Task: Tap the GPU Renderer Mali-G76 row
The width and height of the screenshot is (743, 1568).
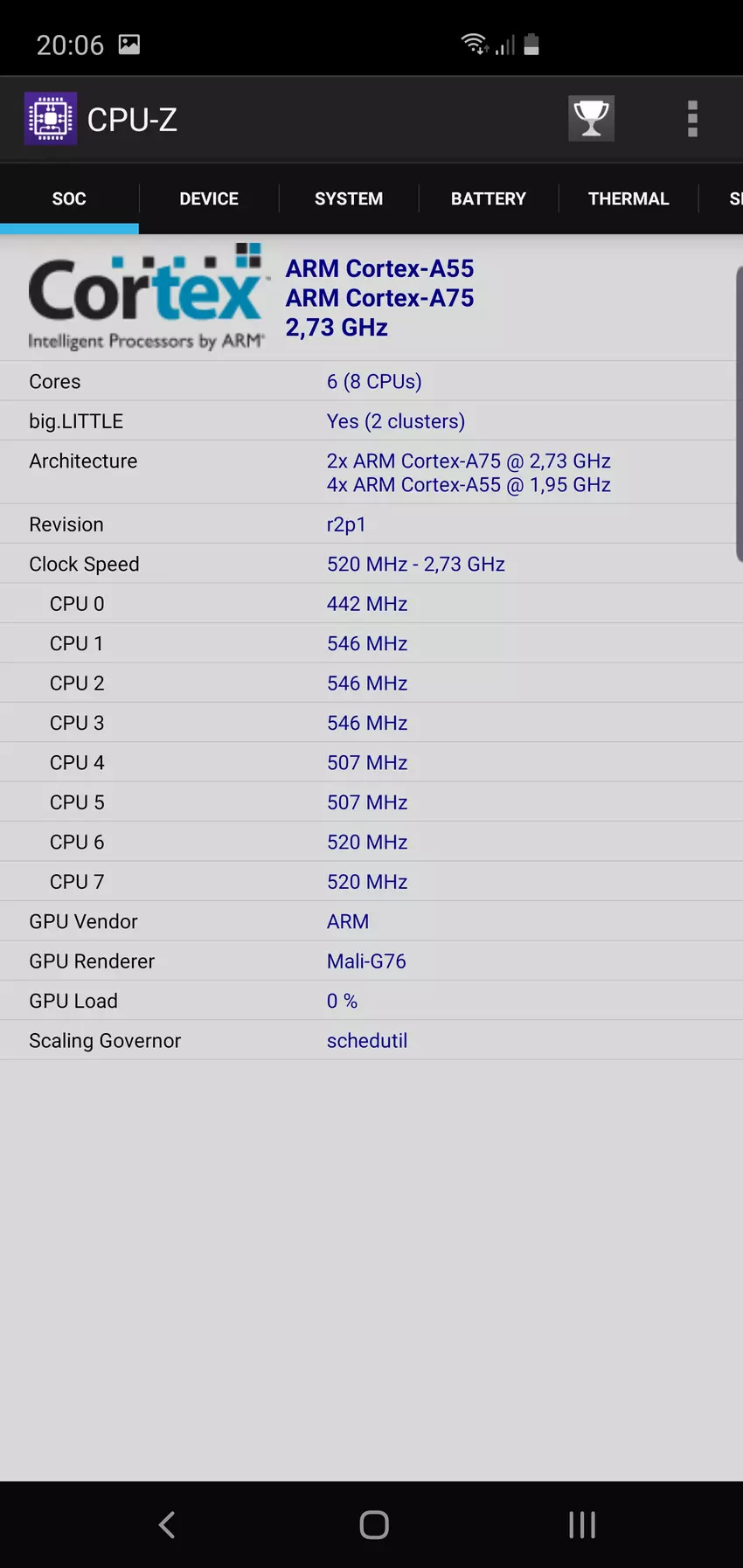Action: [367, 961]
